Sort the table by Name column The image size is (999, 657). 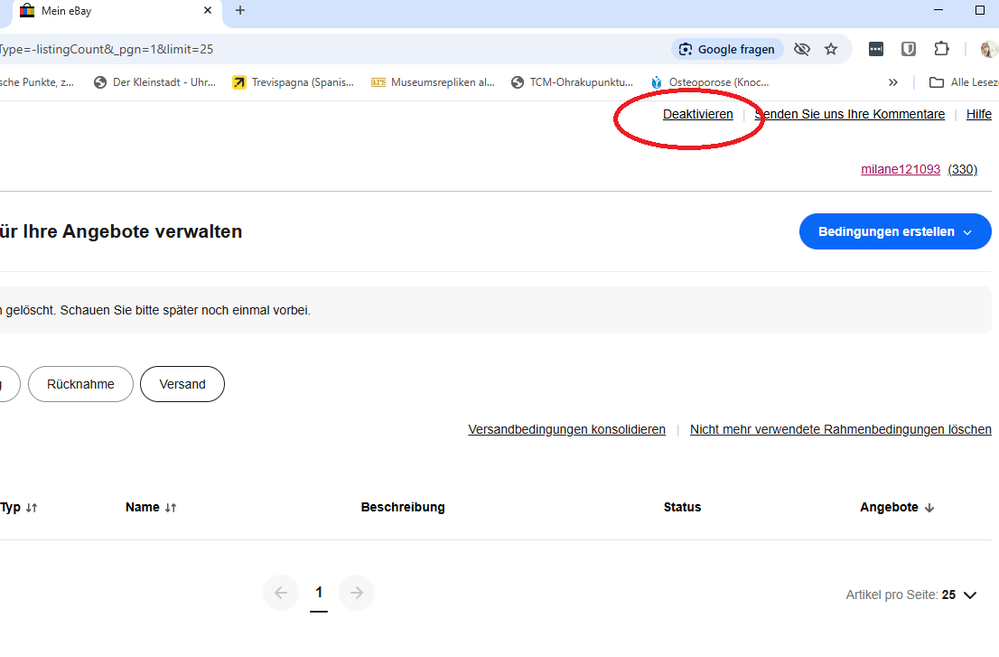pyautogui.click(x=151, y=507)
